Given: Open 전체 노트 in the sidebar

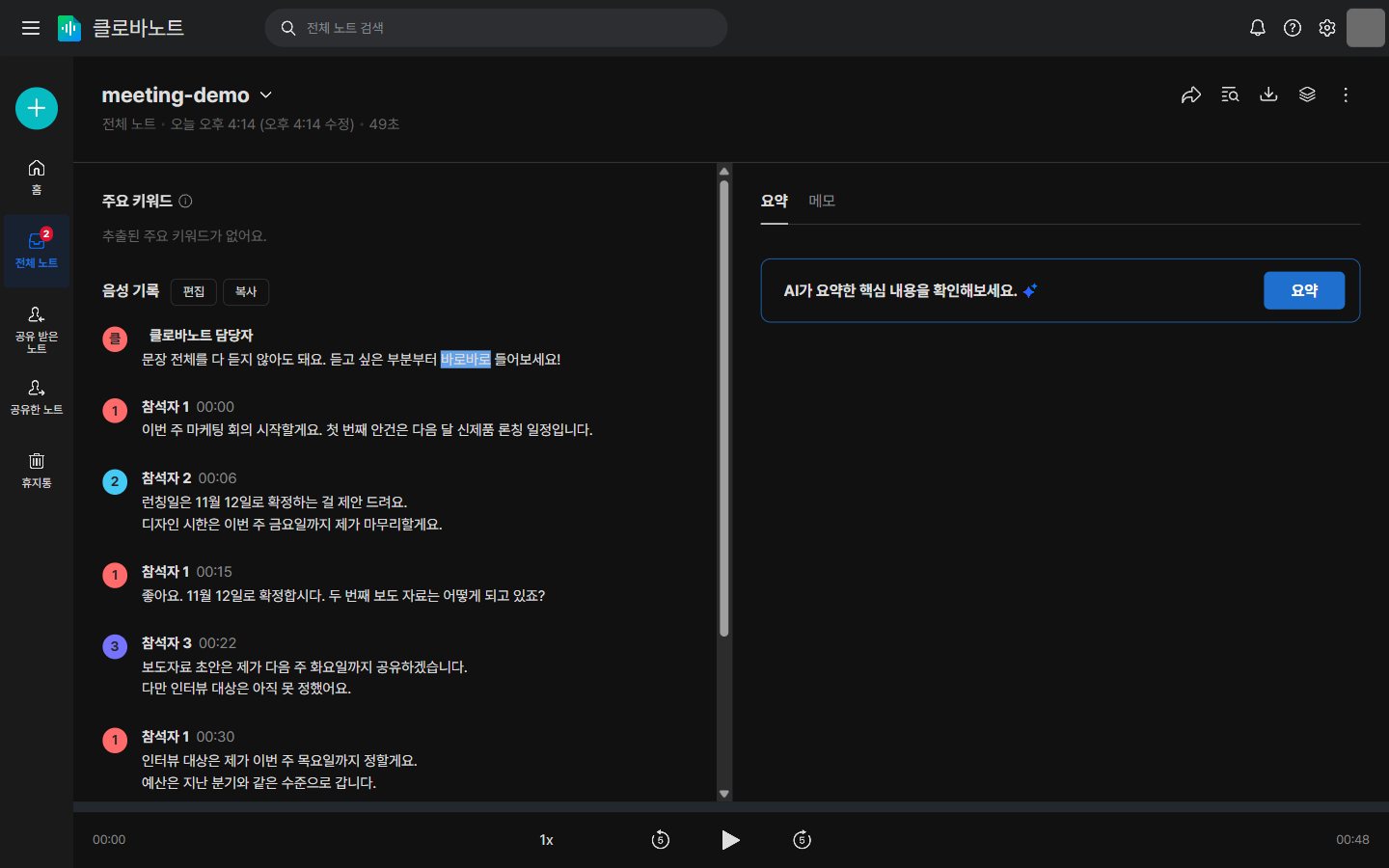Looking at the screenshot, I should [37, 251].
